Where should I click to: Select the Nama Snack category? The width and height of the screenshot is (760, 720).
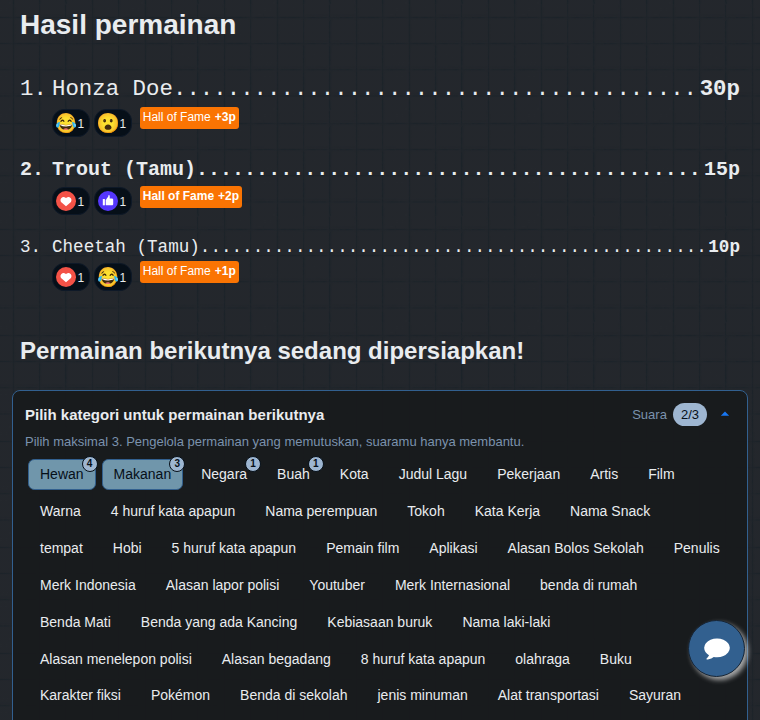click(x=610, y=511)
